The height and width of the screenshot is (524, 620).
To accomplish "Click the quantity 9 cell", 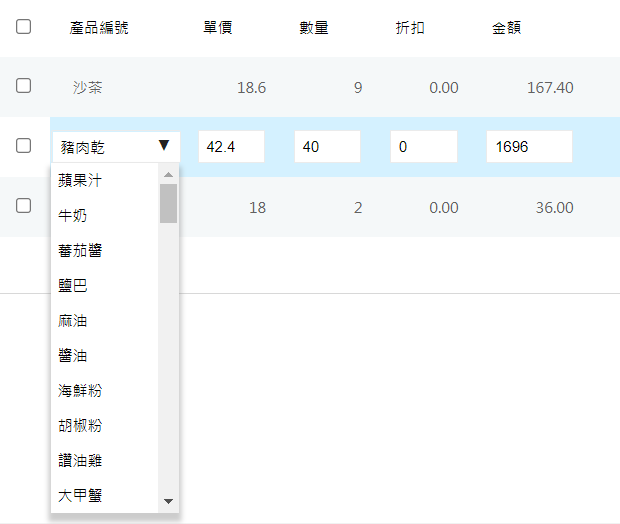I will [x=358, y=88].
